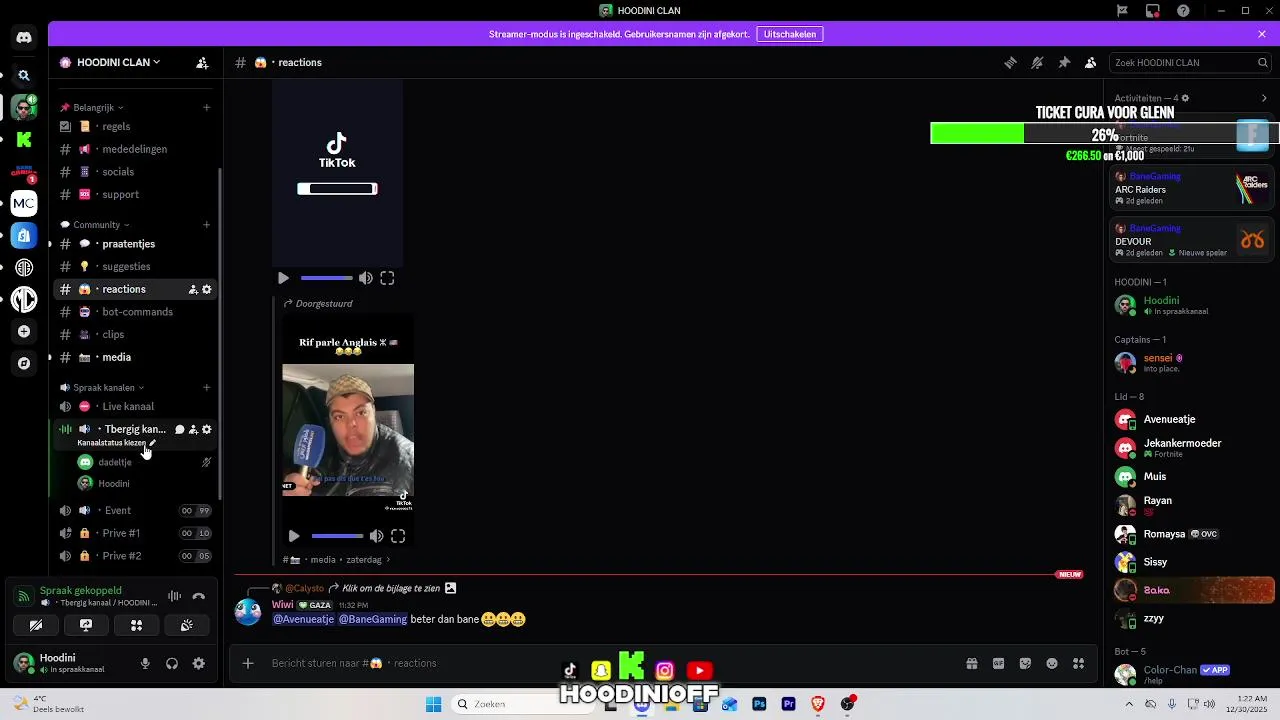The height and width of the screenshot is (720, 1280).
Task: Open the GIF picker
Action: (998, 663)
